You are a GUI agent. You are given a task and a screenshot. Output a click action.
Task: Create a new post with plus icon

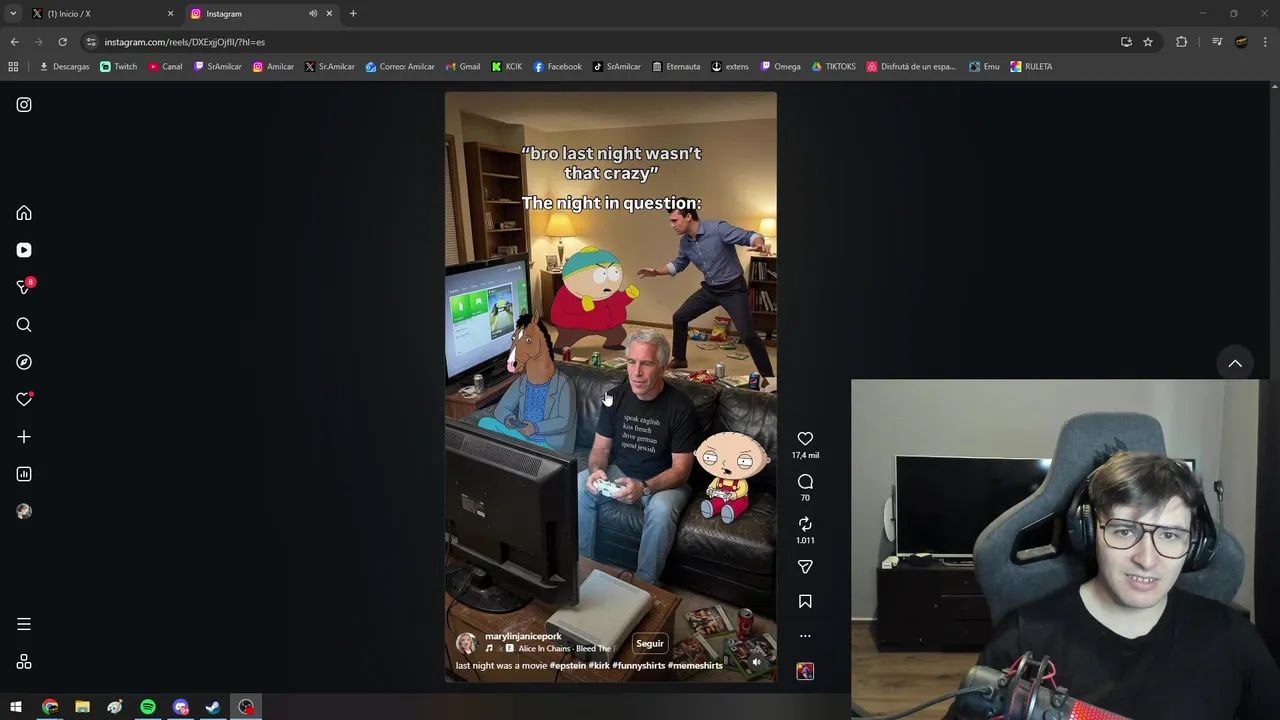coord(24,437)
